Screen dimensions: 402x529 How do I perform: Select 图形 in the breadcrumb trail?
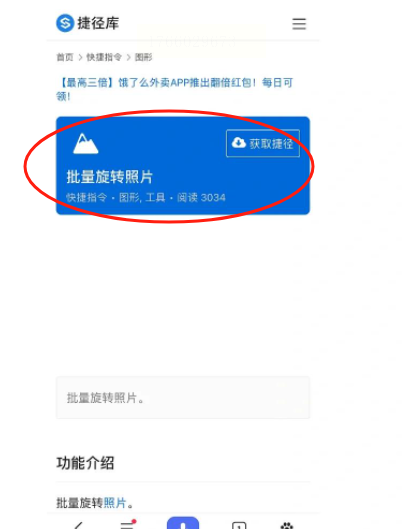pyautogui.click(x=144, y=57)
